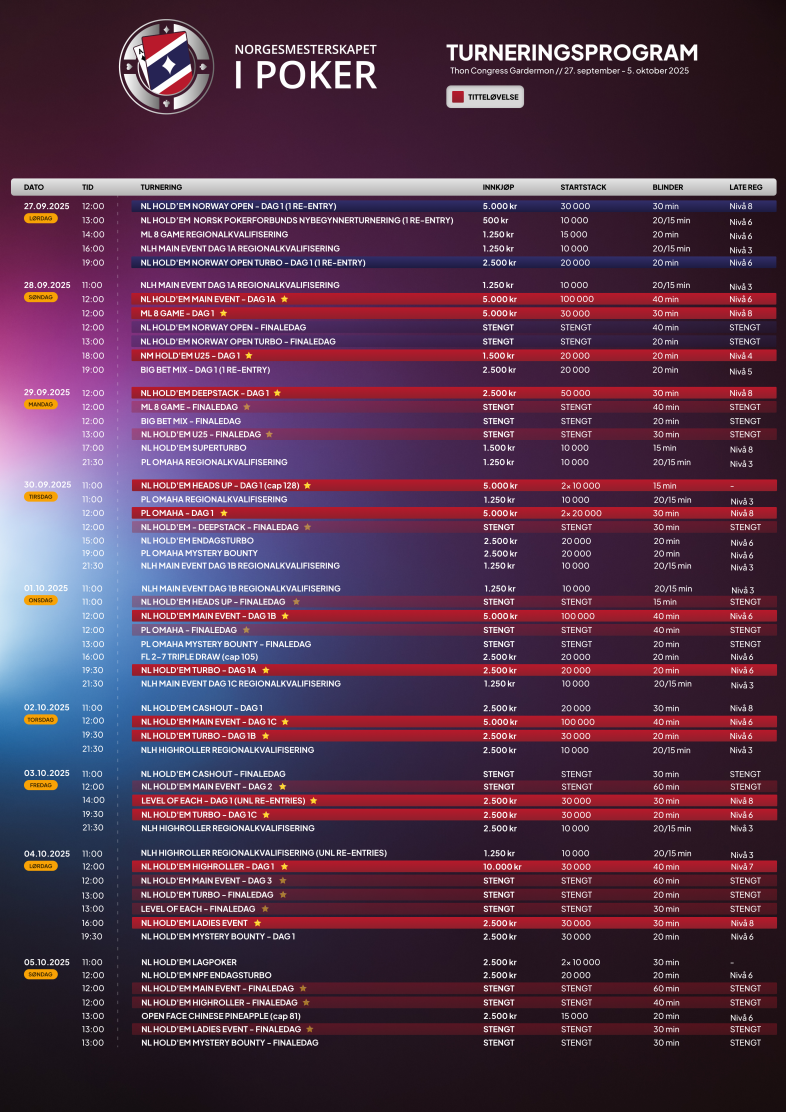The height and width of the screenshot is (1112, 786).
Task: Select the Onsdag badge under 01.10.2025
Action: click(41, 600)
